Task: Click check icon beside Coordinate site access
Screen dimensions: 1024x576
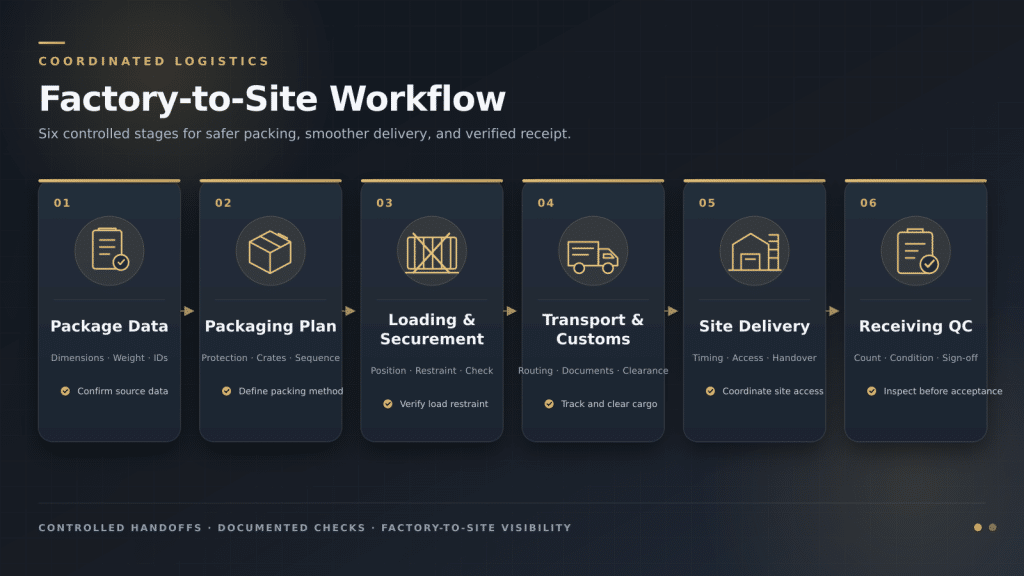Action: click(x=711, y=391)
